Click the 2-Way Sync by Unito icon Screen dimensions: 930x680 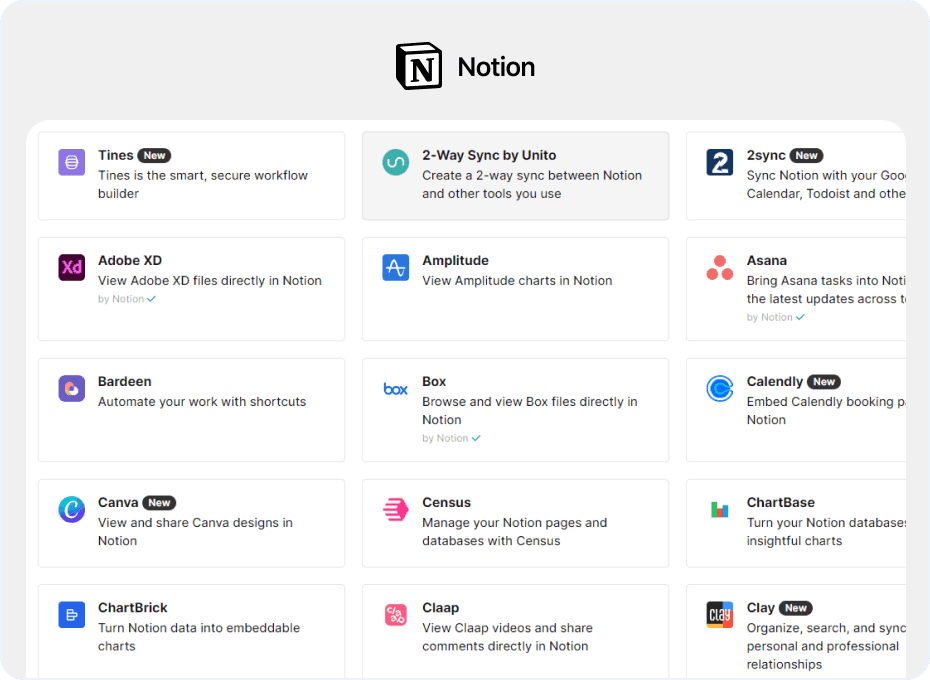(x=396, y=162)
